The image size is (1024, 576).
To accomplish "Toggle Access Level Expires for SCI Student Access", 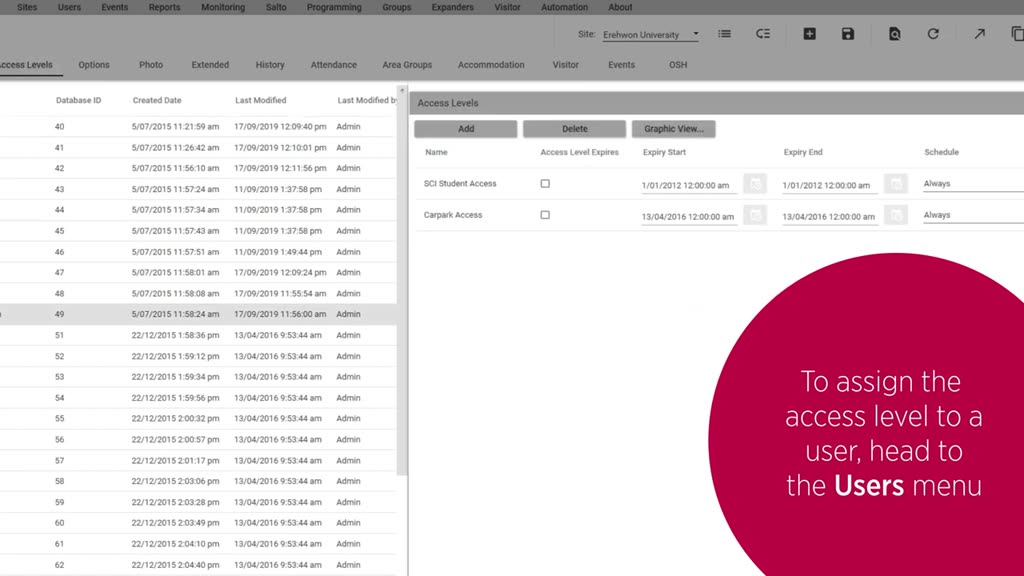I will [545, 184].
